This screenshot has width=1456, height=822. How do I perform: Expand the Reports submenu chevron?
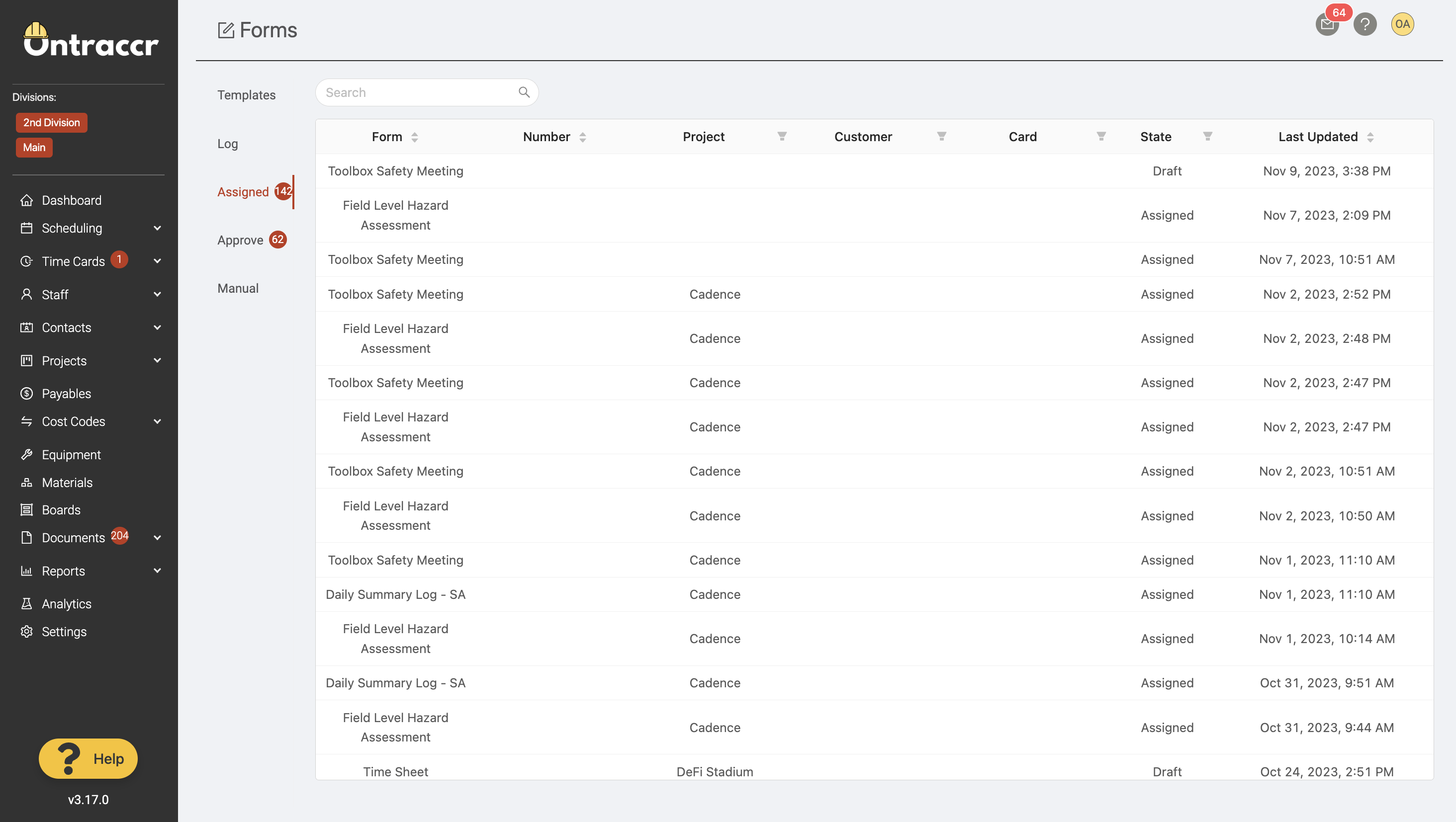coord(157,571)
